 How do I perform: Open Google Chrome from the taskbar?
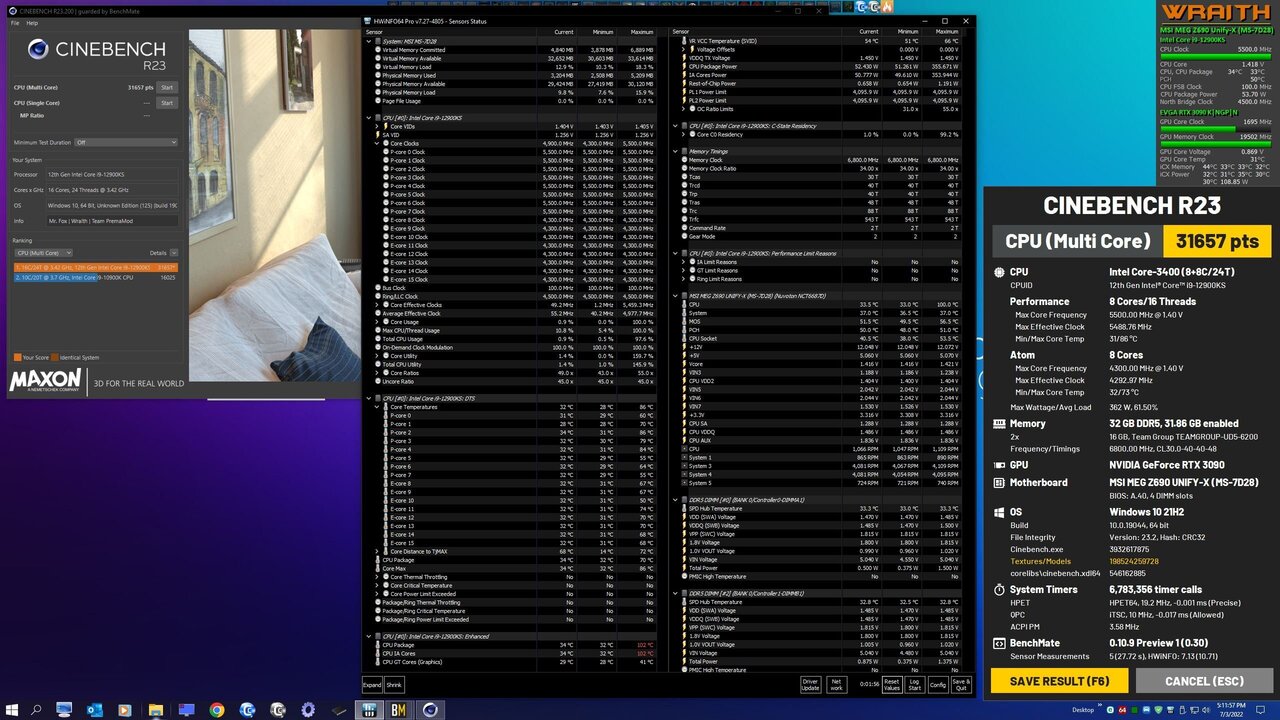(217, 710)
